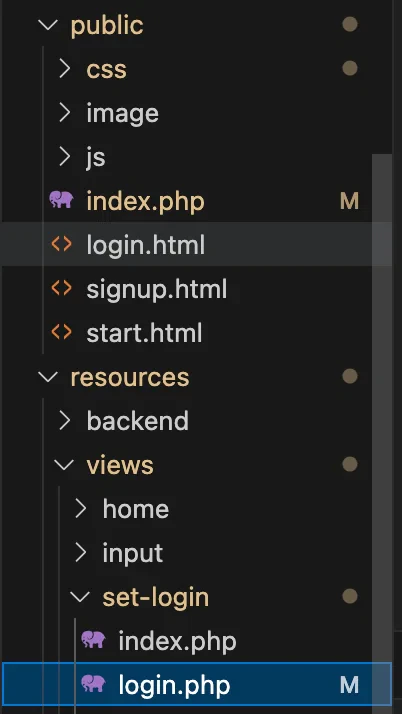Select the "views" folder name
Screen dimensions: 402x714
click(x=120, y=465)
